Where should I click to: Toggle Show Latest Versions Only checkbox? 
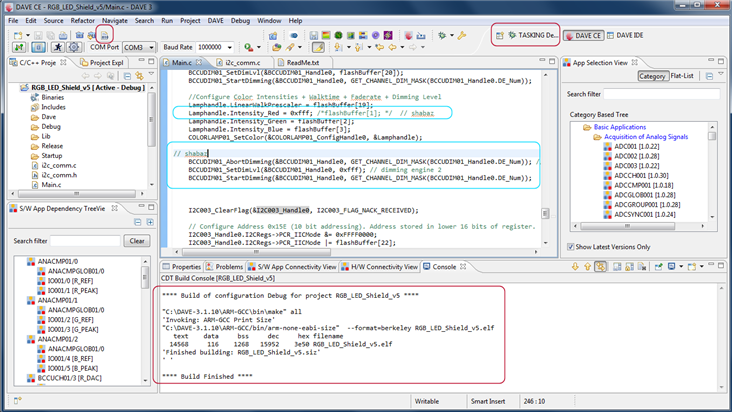pyautogui.click(x=571, y=247)
